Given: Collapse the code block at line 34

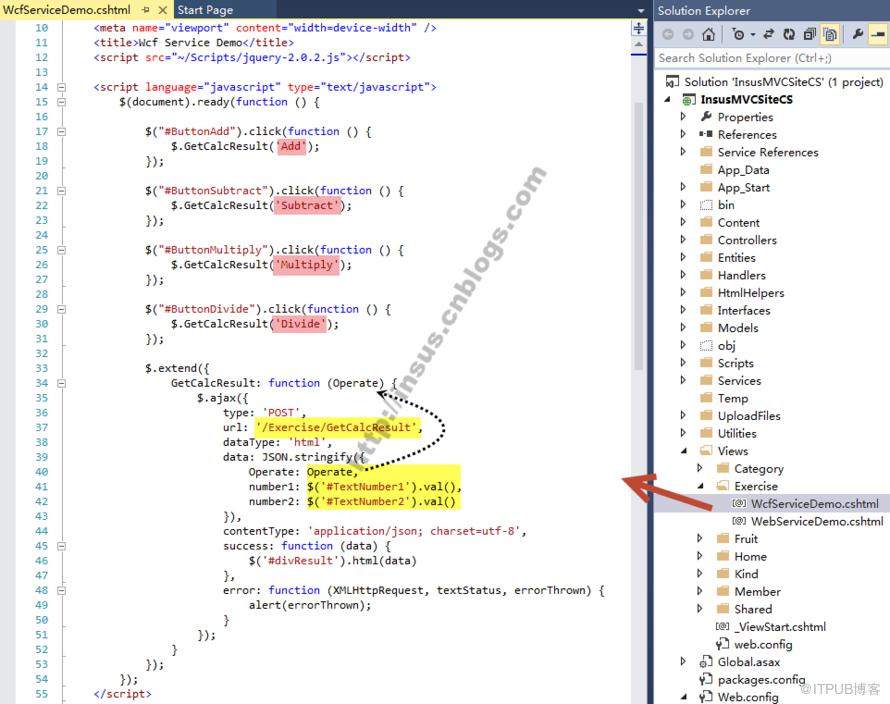Looking at the screenshot, I should pyautogui.click(x=61, y=383).
